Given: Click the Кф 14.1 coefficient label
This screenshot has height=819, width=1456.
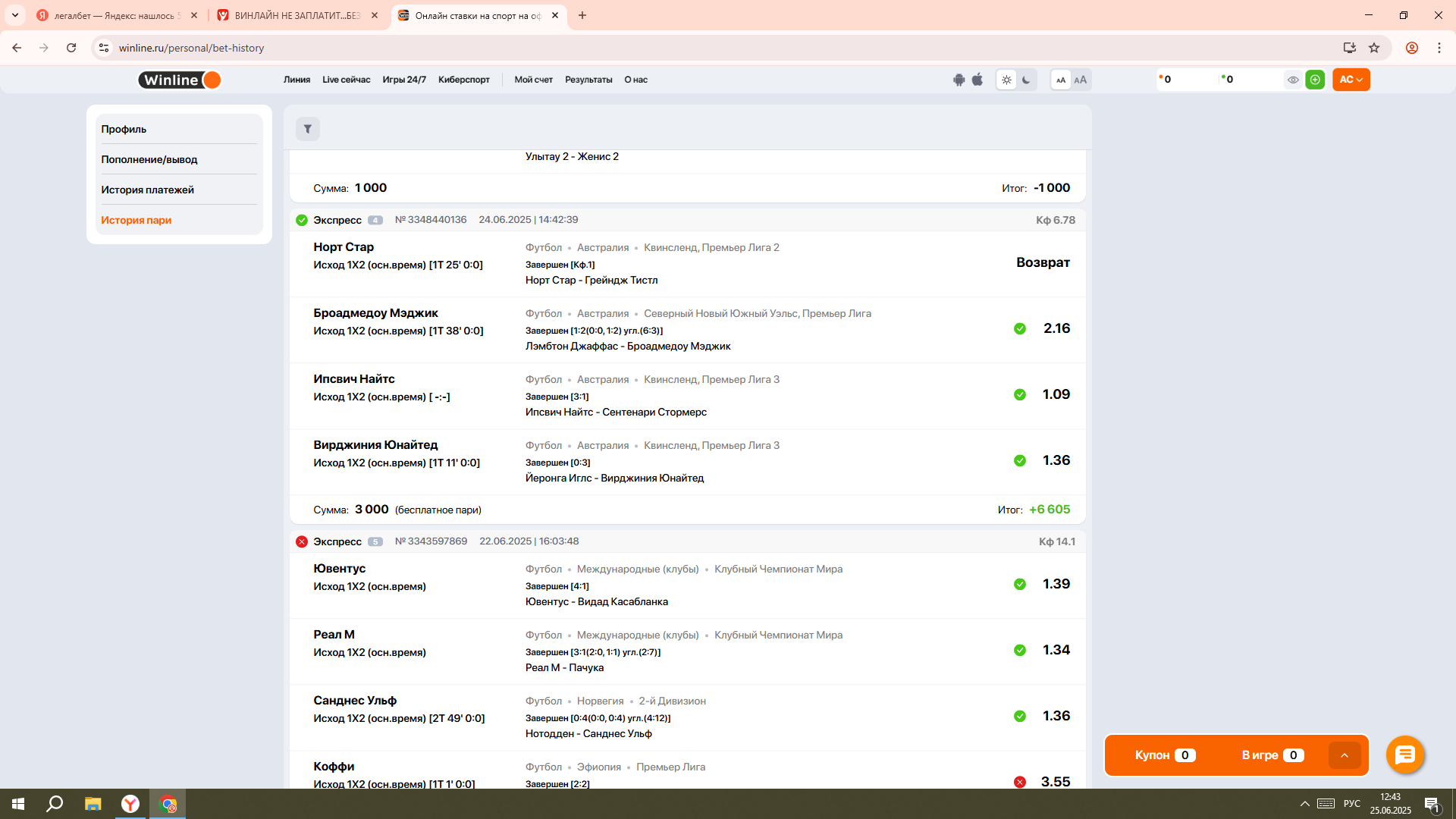Looking at the screenshot, I should (1057, 541).
